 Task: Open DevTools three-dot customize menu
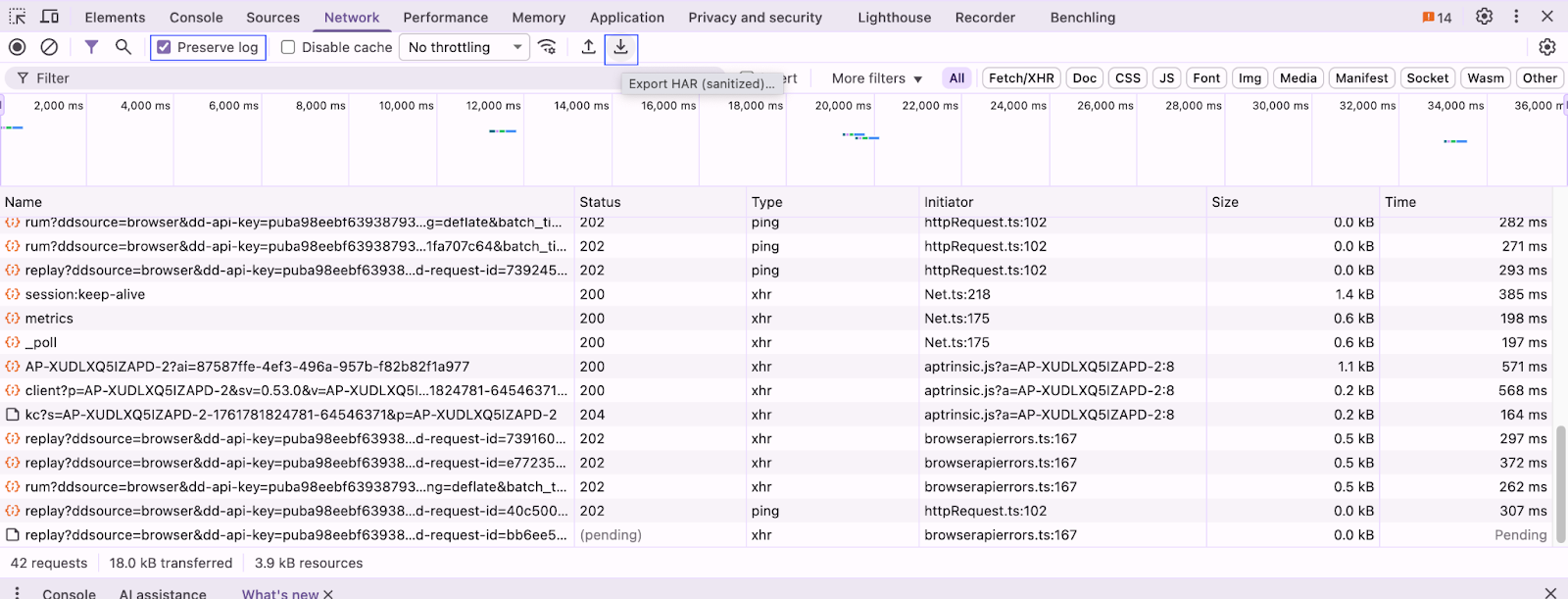(1516, 17)
